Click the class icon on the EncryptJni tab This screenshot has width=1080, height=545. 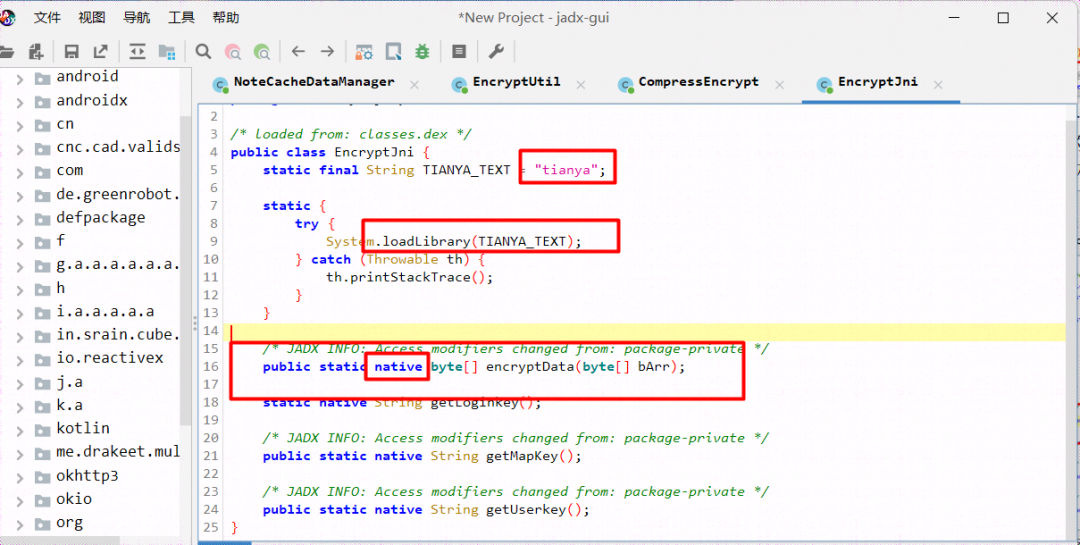(x=824, y=85)
